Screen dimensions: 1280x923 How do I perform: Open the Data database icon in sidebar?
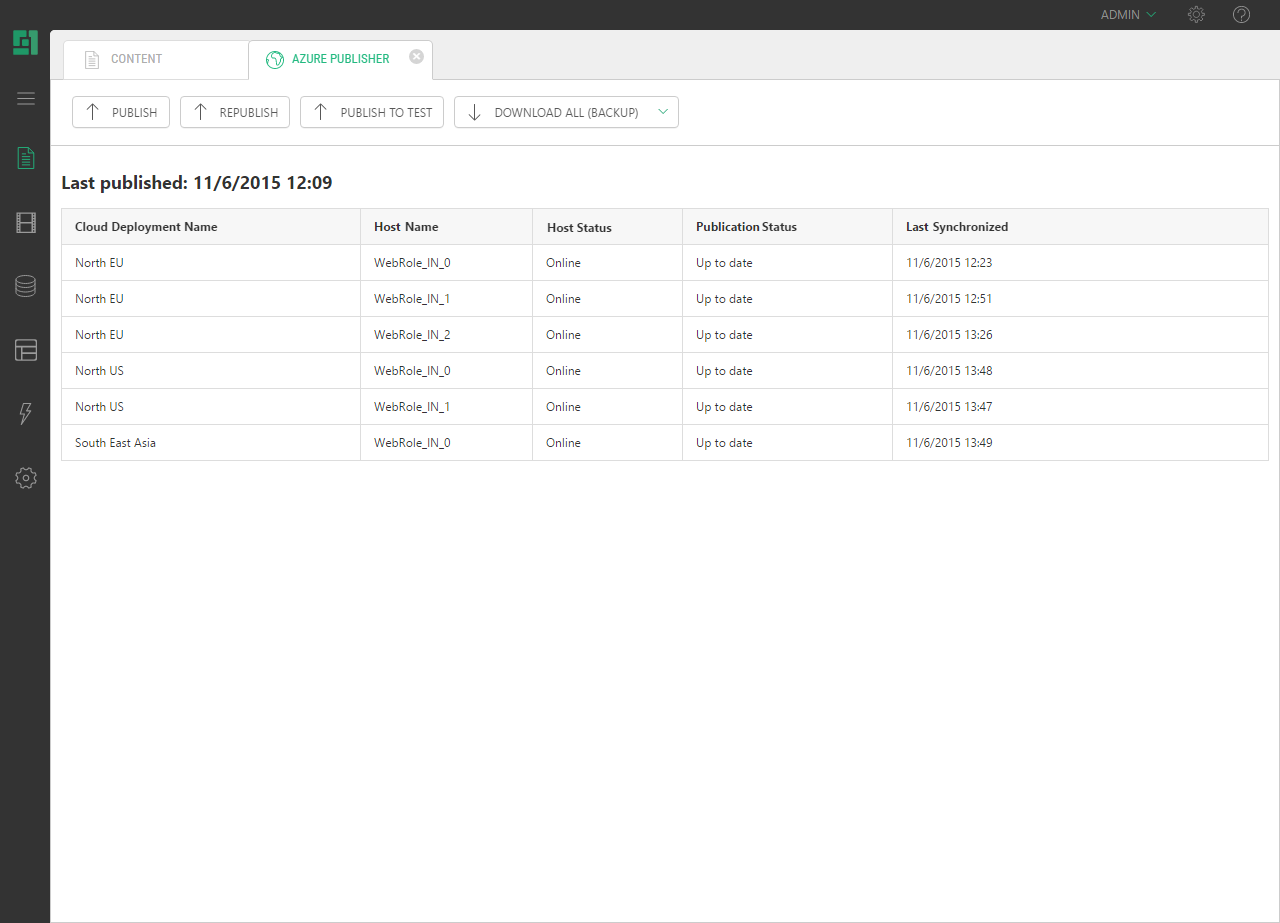[x=26, y=287]
